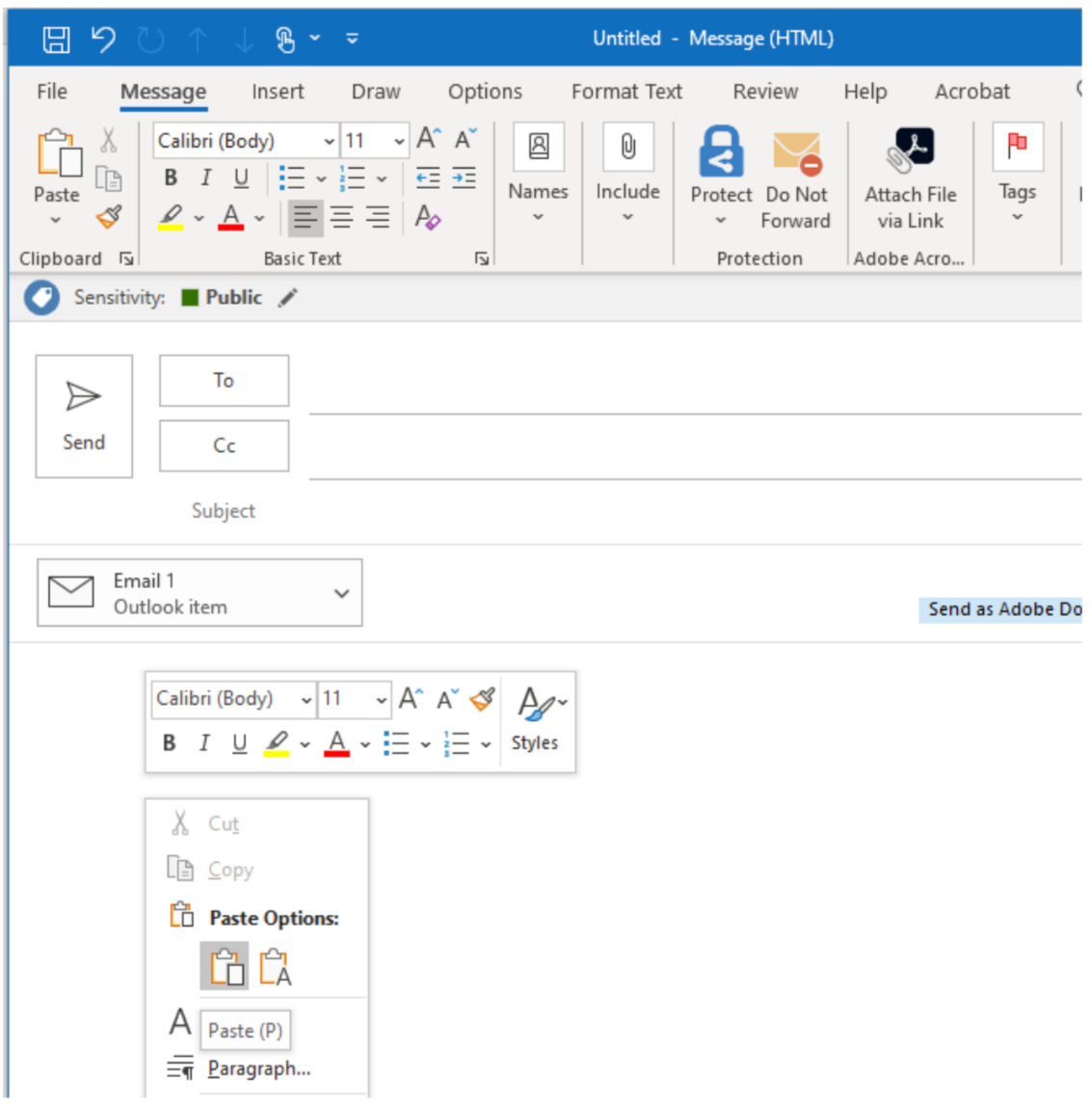
Task: Click the Do Not Forward envelope icon
Action: [x=795, y=154]
